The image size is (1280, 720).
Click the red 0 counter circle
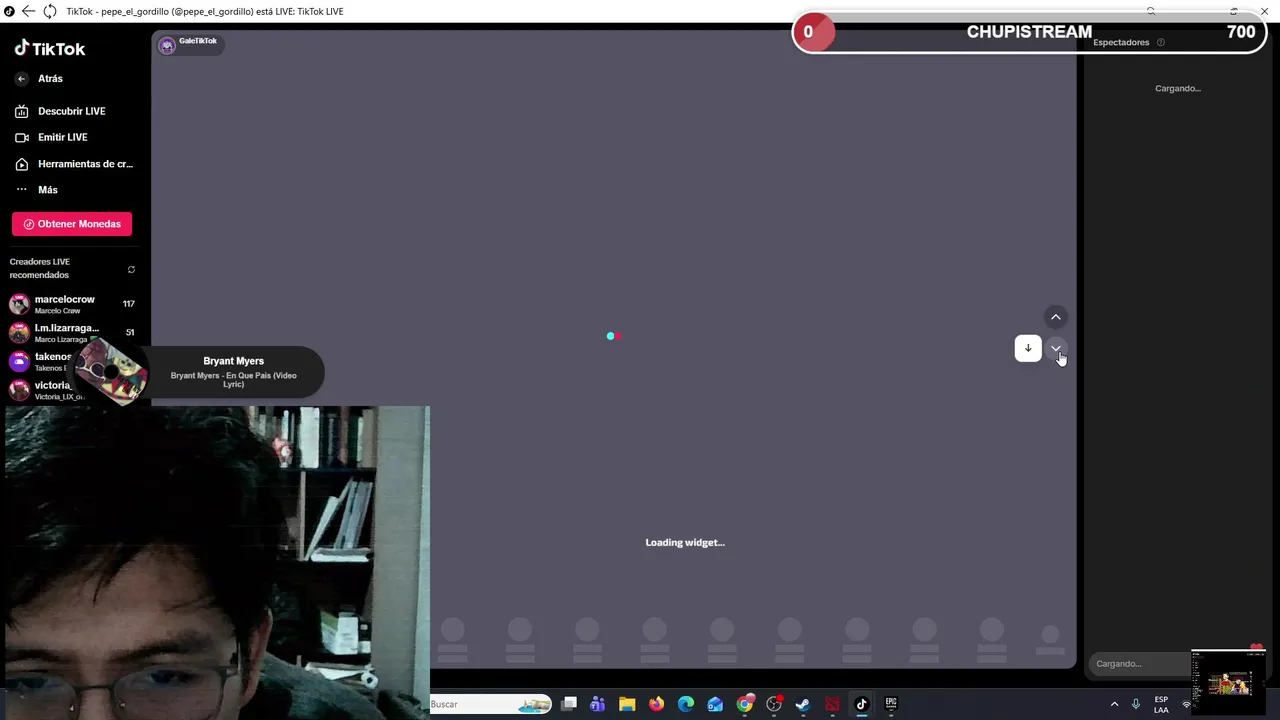813,32
